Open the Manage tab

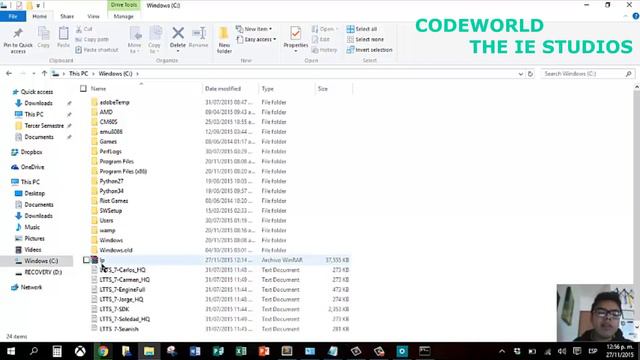tap(124, 16)
